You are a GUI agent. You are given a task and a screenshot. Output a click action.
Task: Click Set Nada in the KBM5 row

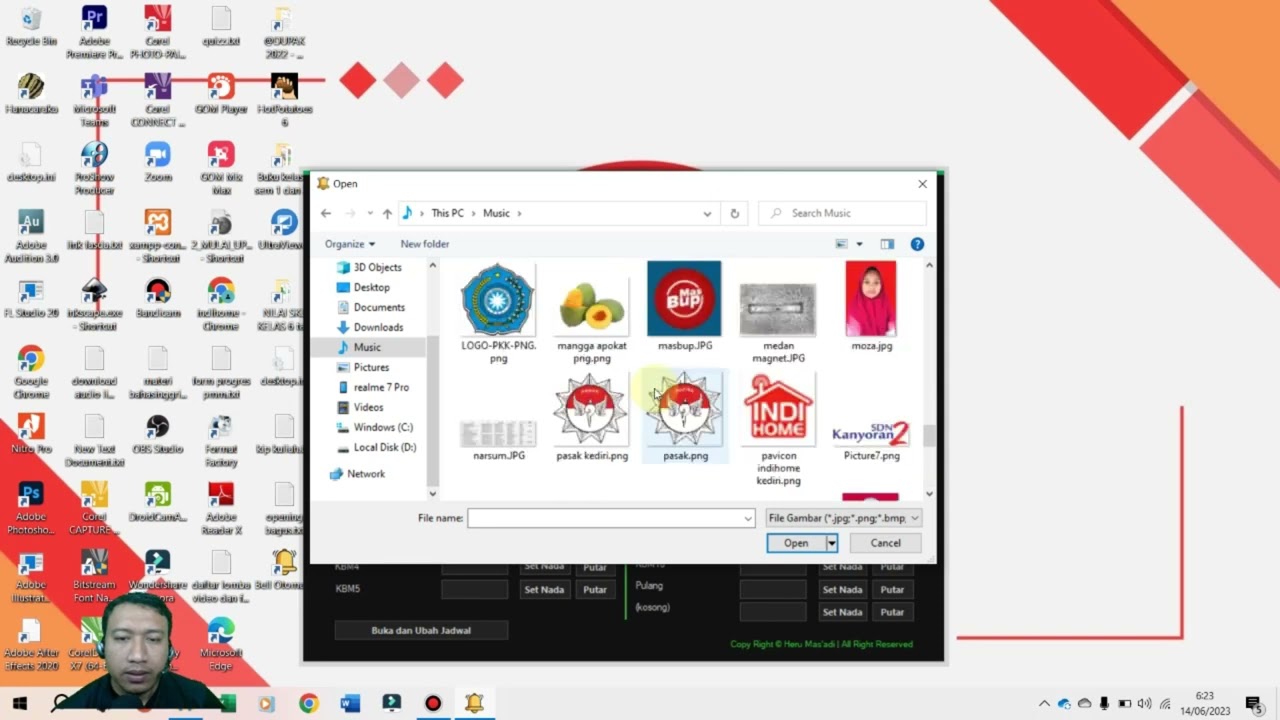544,589
